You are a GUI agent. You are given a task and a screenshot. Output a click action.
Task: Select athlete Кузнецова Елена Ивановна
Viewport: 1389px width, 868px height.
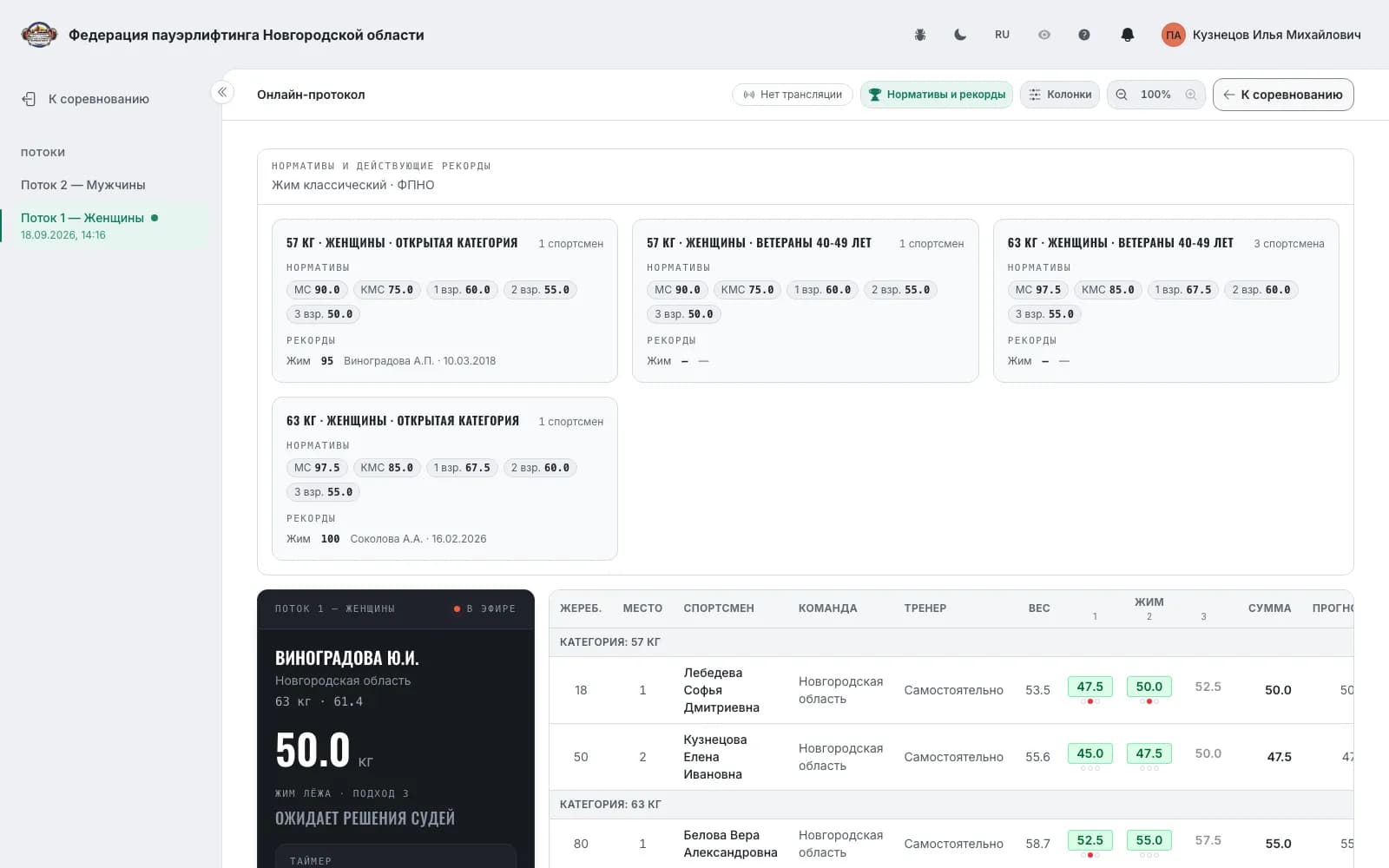[714, 757]
